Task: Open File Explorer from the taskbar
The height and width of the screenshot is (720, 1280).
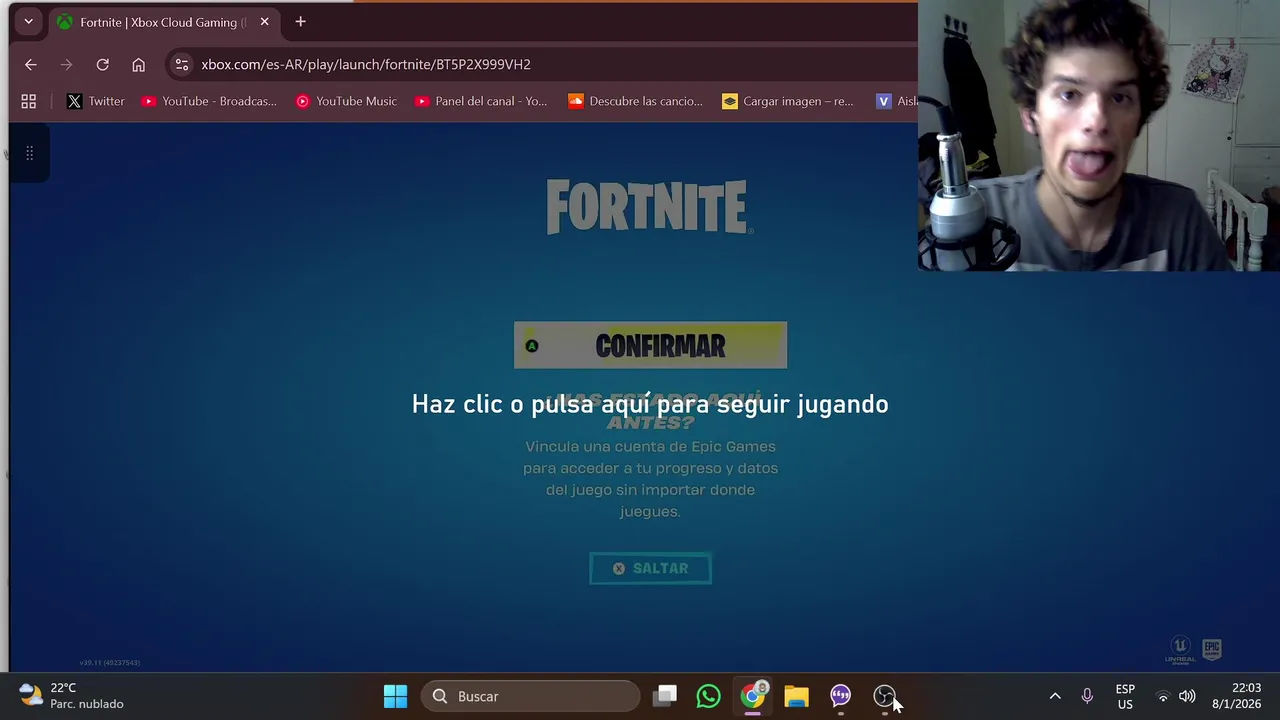Action: point(796,696)
